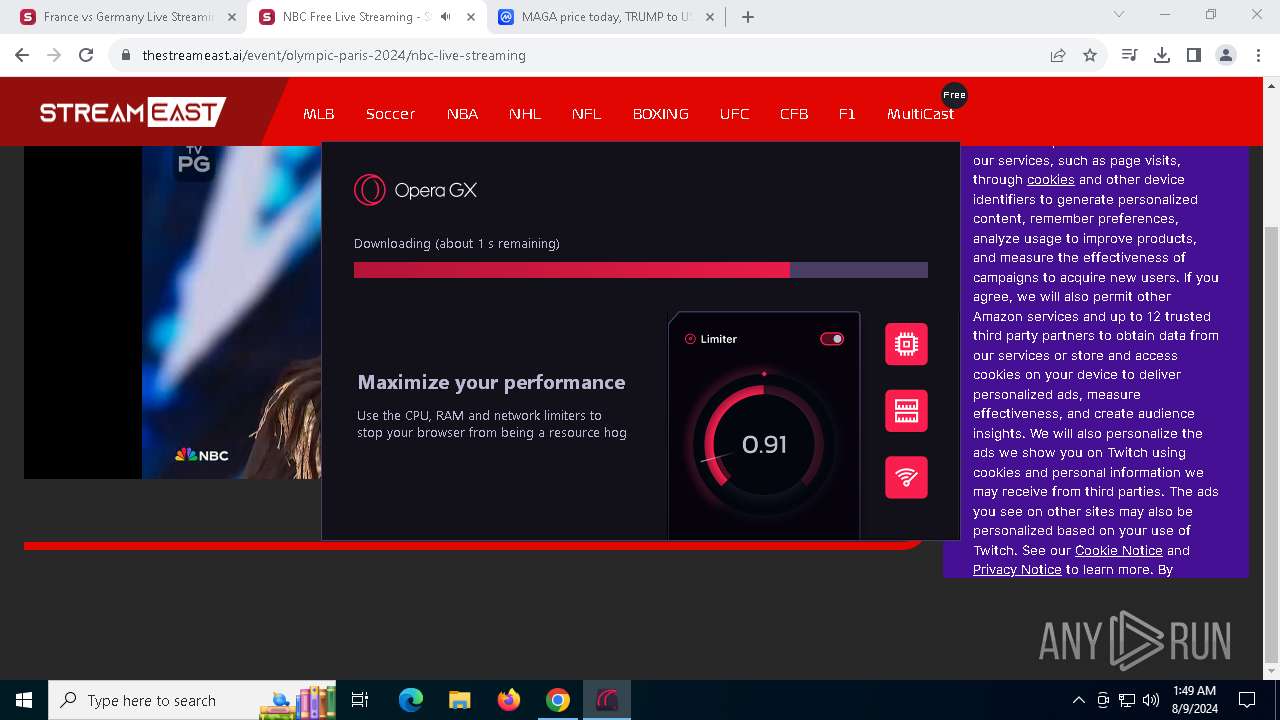The height and width of the screenshot is (720, 1280).
Task: Switch to France vs Germany Live Streaming tab
Action: click(x=128, y=17)
